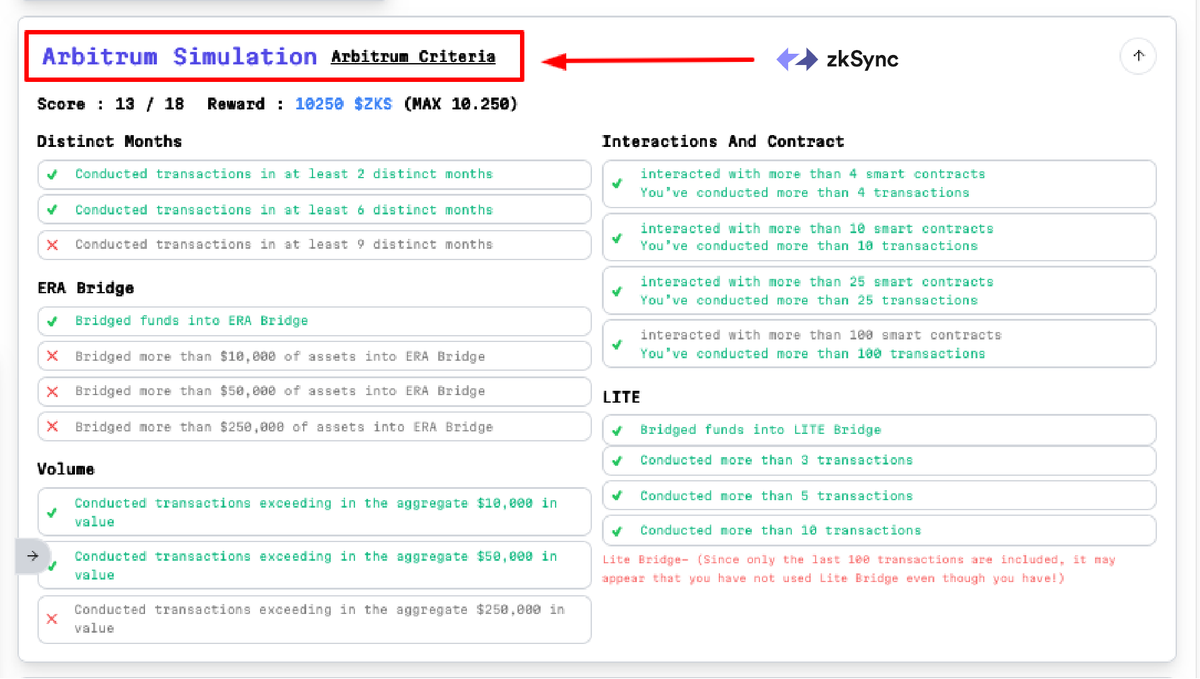Click the 10250 $ZKS reward value

[x=344, y=104]
